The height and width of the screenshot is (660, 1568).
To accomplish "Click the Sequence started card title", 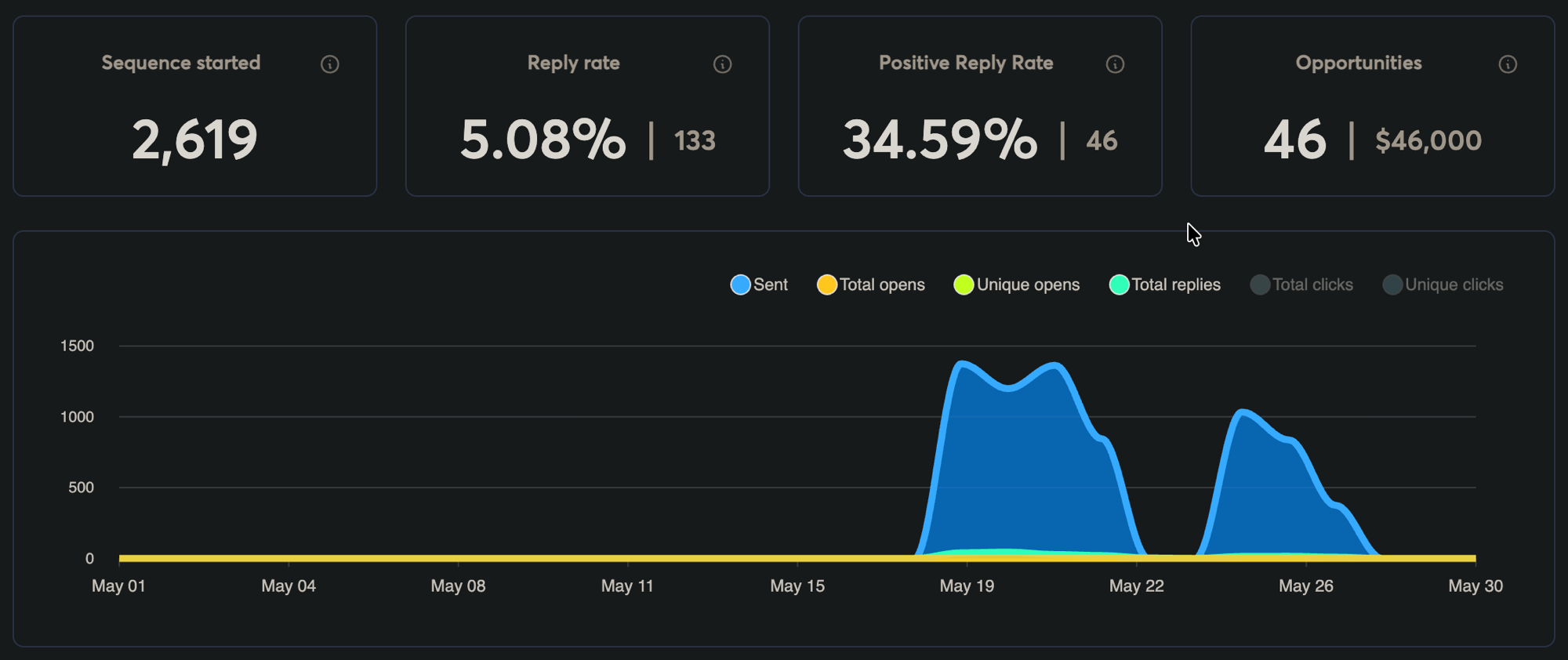I will pos(181,63).
